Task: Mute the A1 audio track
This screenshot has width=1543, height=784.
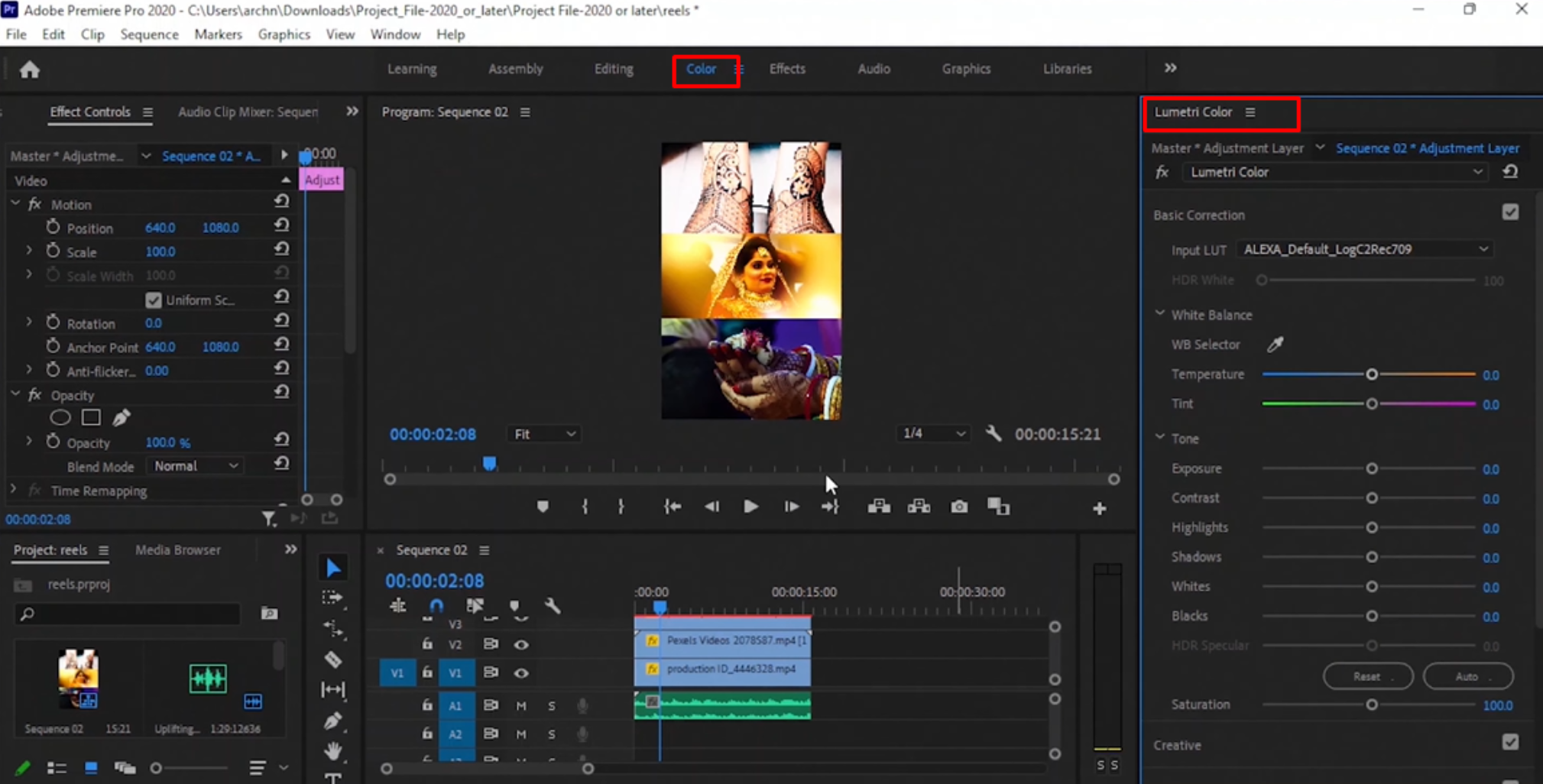Action: click(522, 706)
